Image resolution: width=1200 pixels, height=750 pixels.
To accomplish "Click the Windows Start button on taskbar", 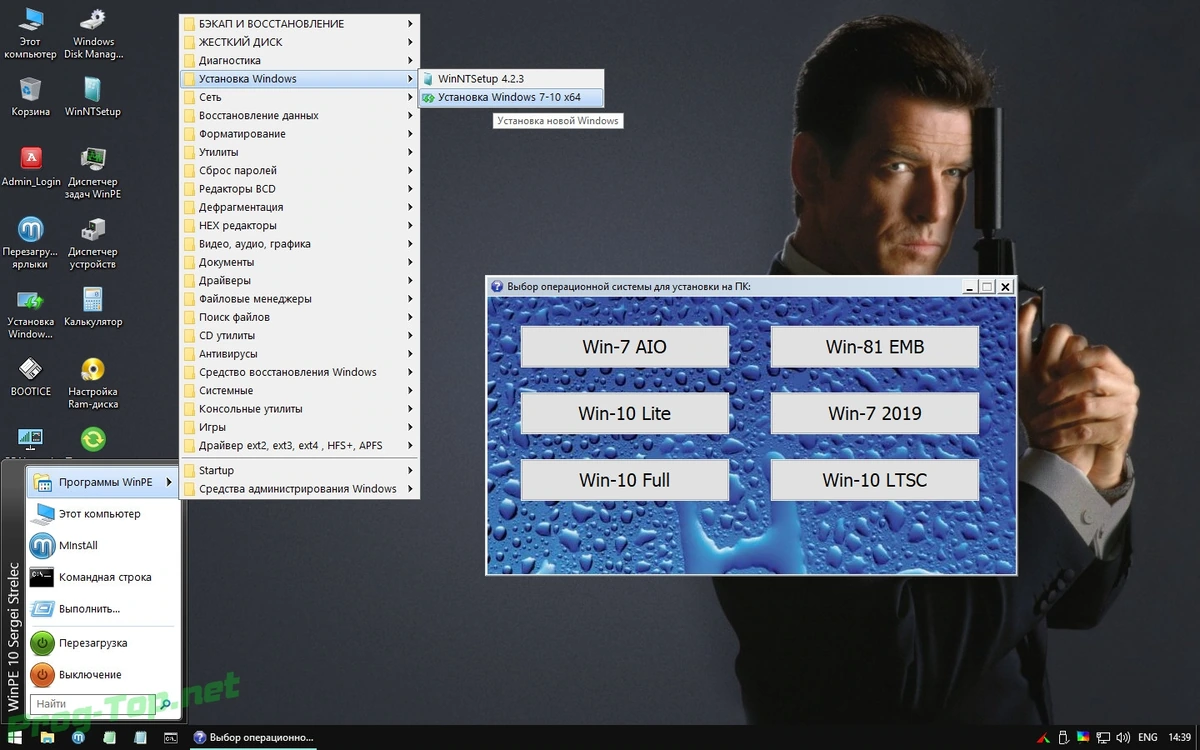I will (14, 738).
